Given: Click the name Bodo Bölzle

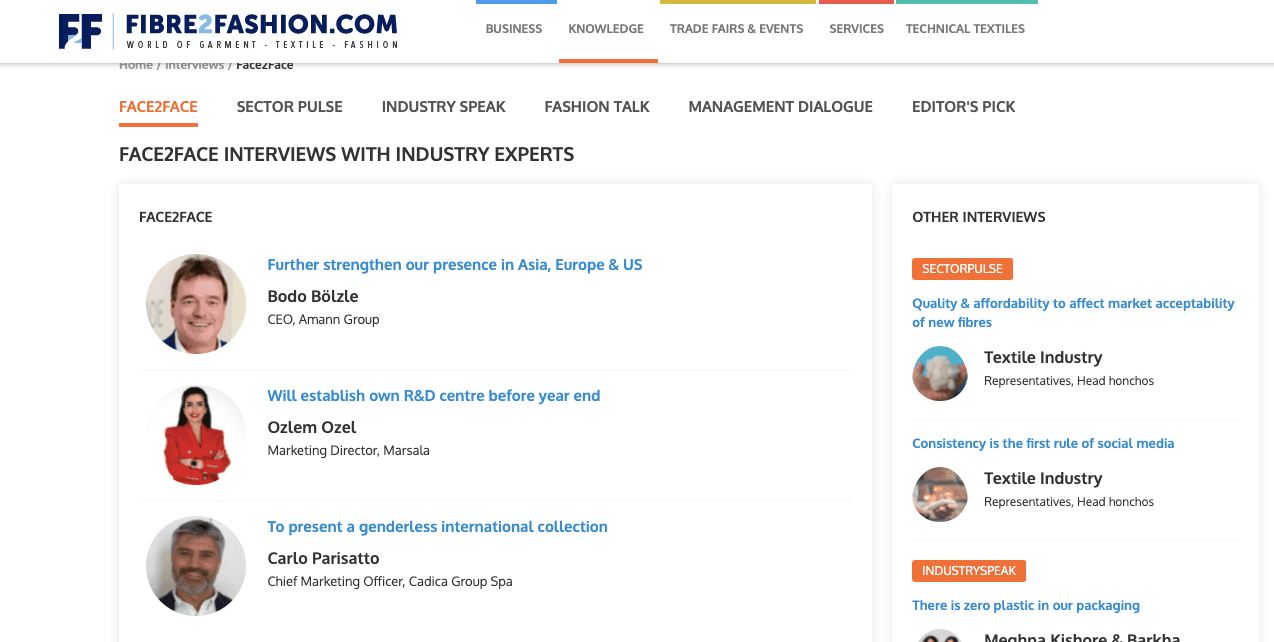Looking at the screenshot, I should pos(313,296).
